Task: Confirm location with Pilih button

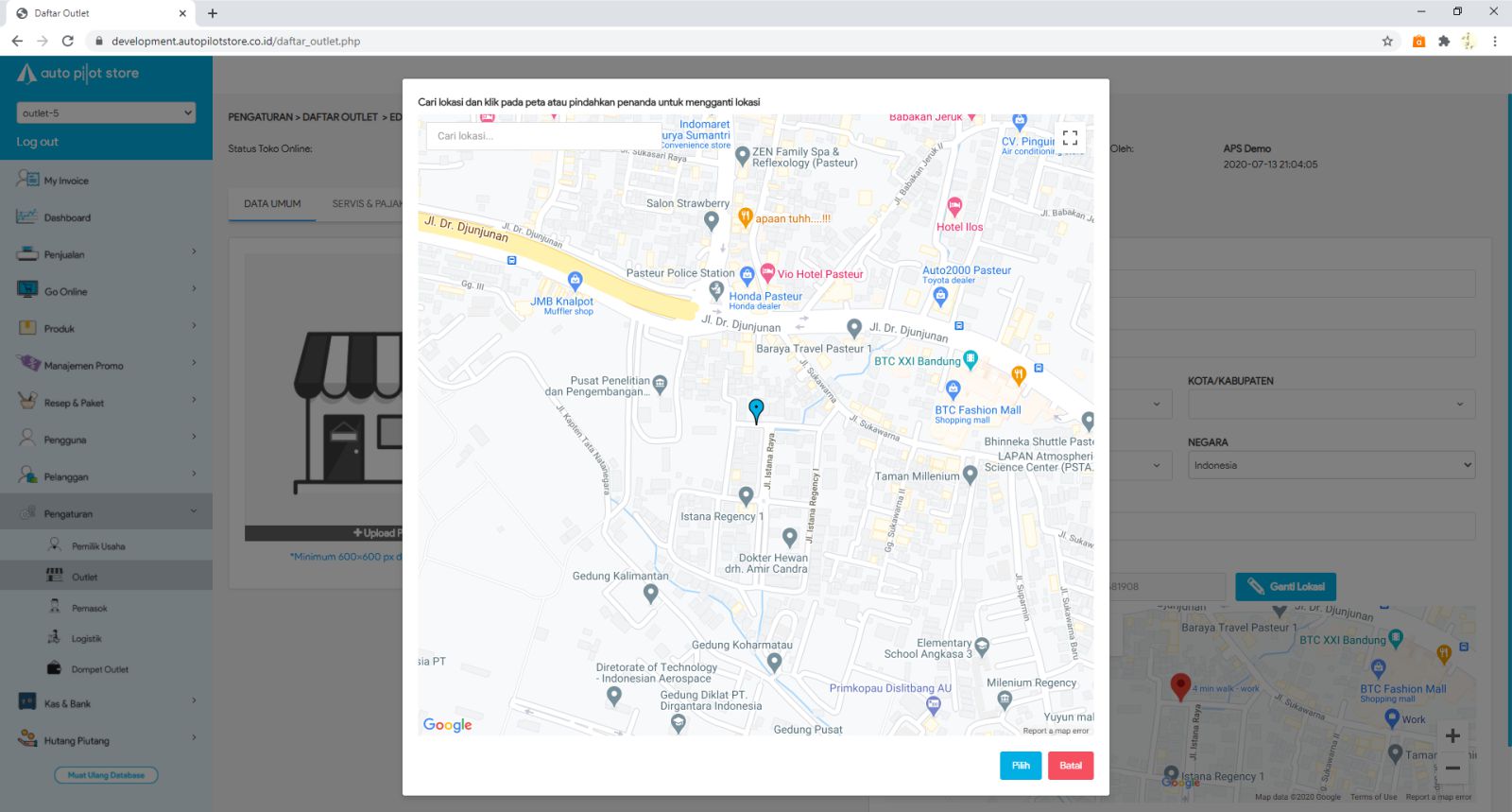Action: point(1021,766)
